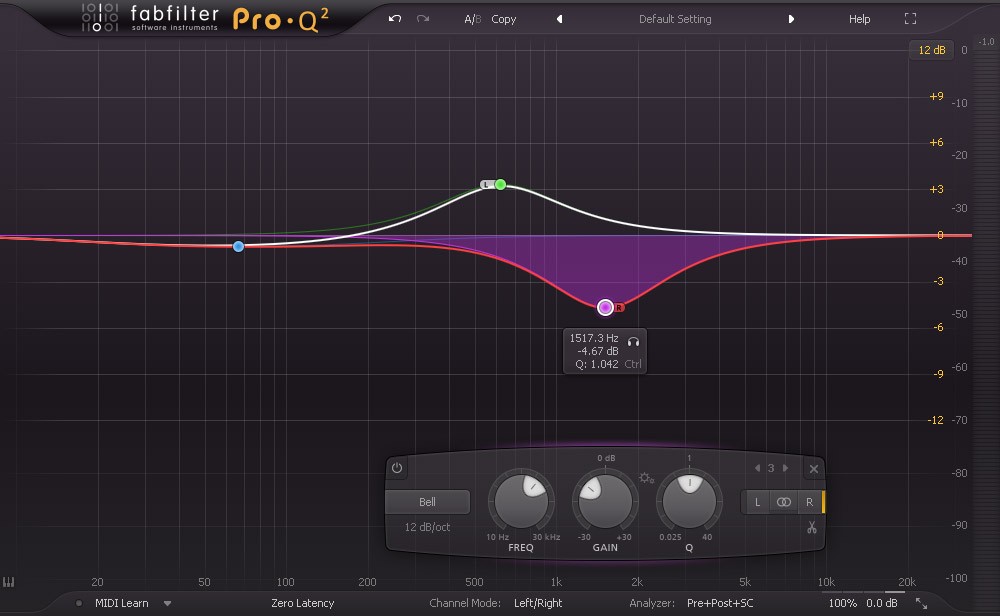Viewport: 1000px width, 616px height.
Task: Enable MIDI Learn
Action: pos(121,603)
